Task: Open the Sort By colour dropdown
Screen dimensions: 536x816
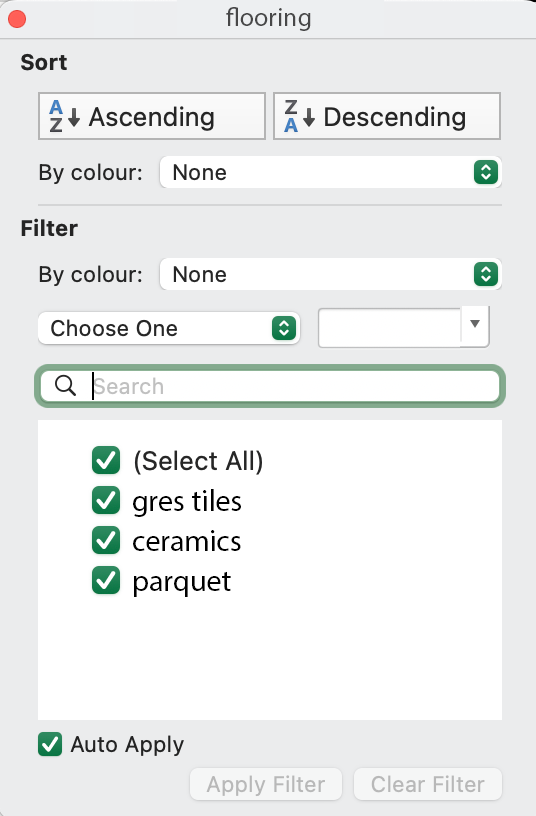Action: (330, 172)
